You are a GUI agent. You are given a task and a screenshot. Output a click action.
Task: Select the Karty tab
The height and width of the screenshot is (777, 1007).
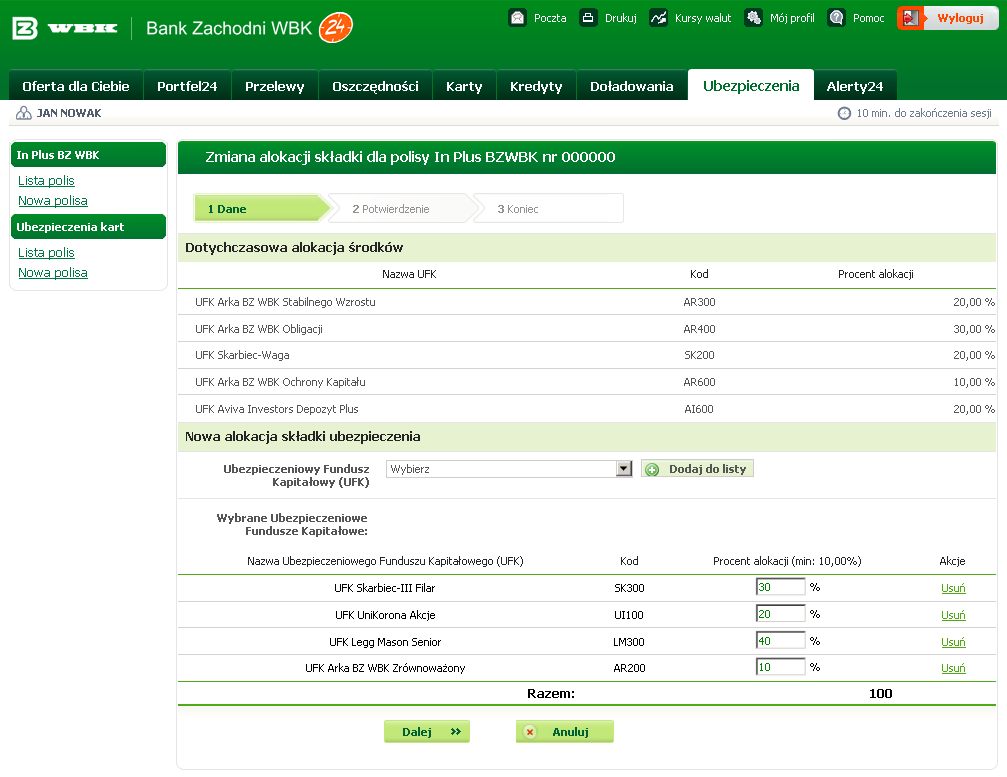pyautogui.click(x=464, y=86)
